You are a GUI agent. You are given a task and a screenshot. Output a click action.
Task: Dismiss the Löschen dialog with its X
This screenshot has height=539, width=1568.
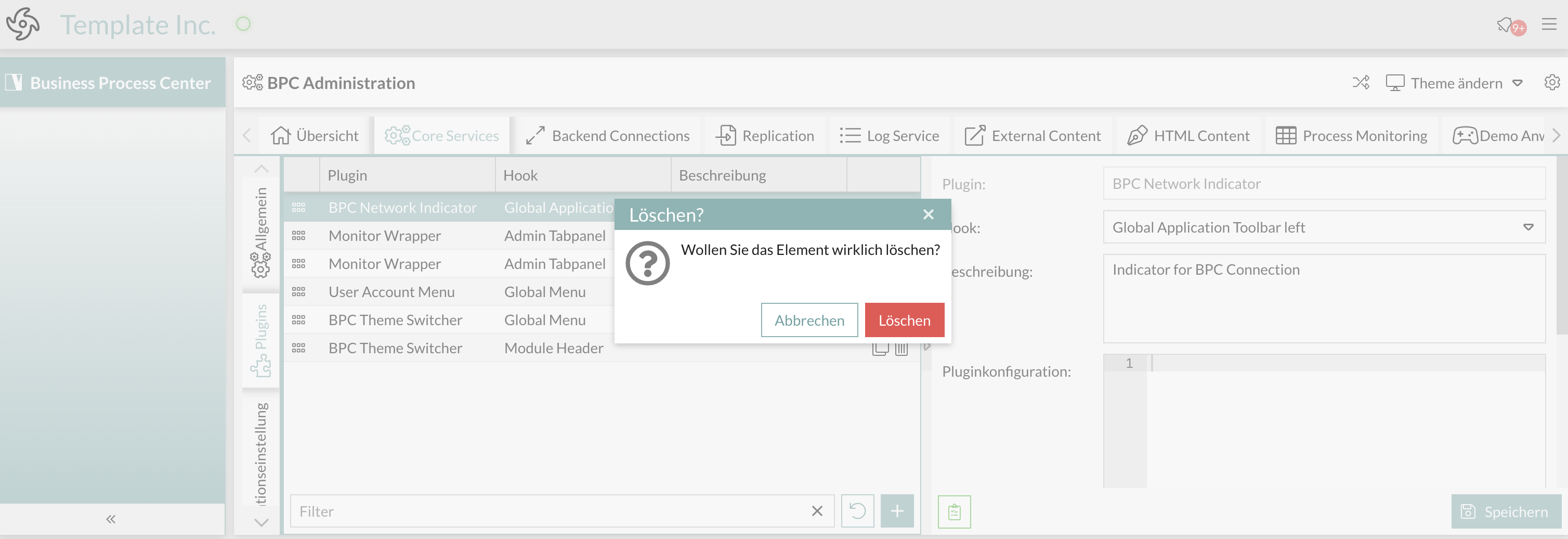click(x=928, y=214)
